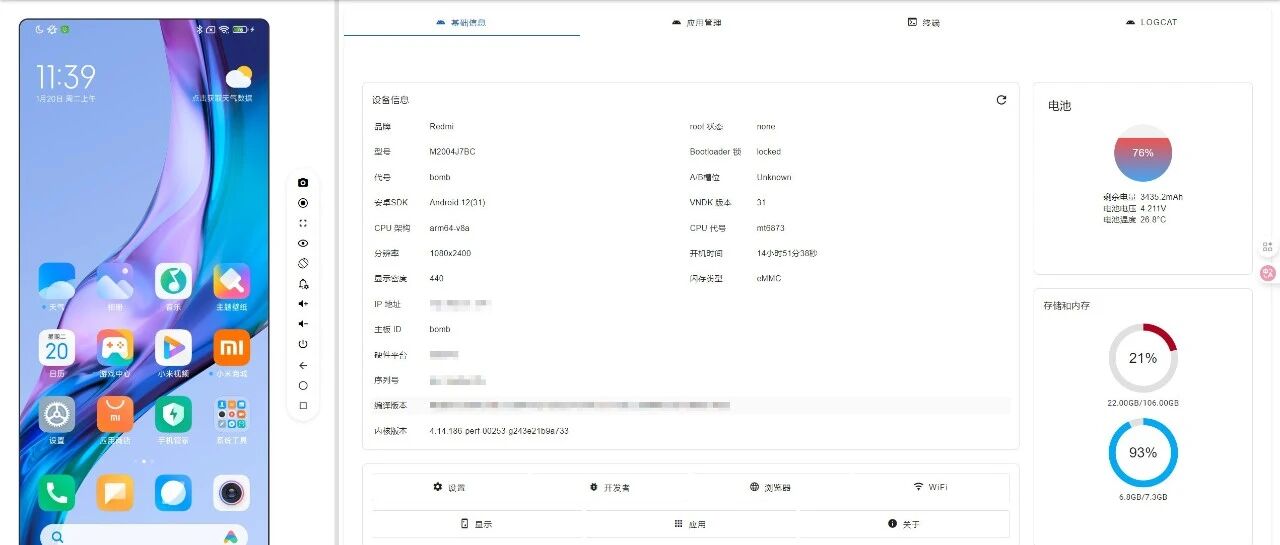Viewport: 1280px width, 545px height.
Task: Start screen recording with the record icon
Action: (x=303, y=202)
